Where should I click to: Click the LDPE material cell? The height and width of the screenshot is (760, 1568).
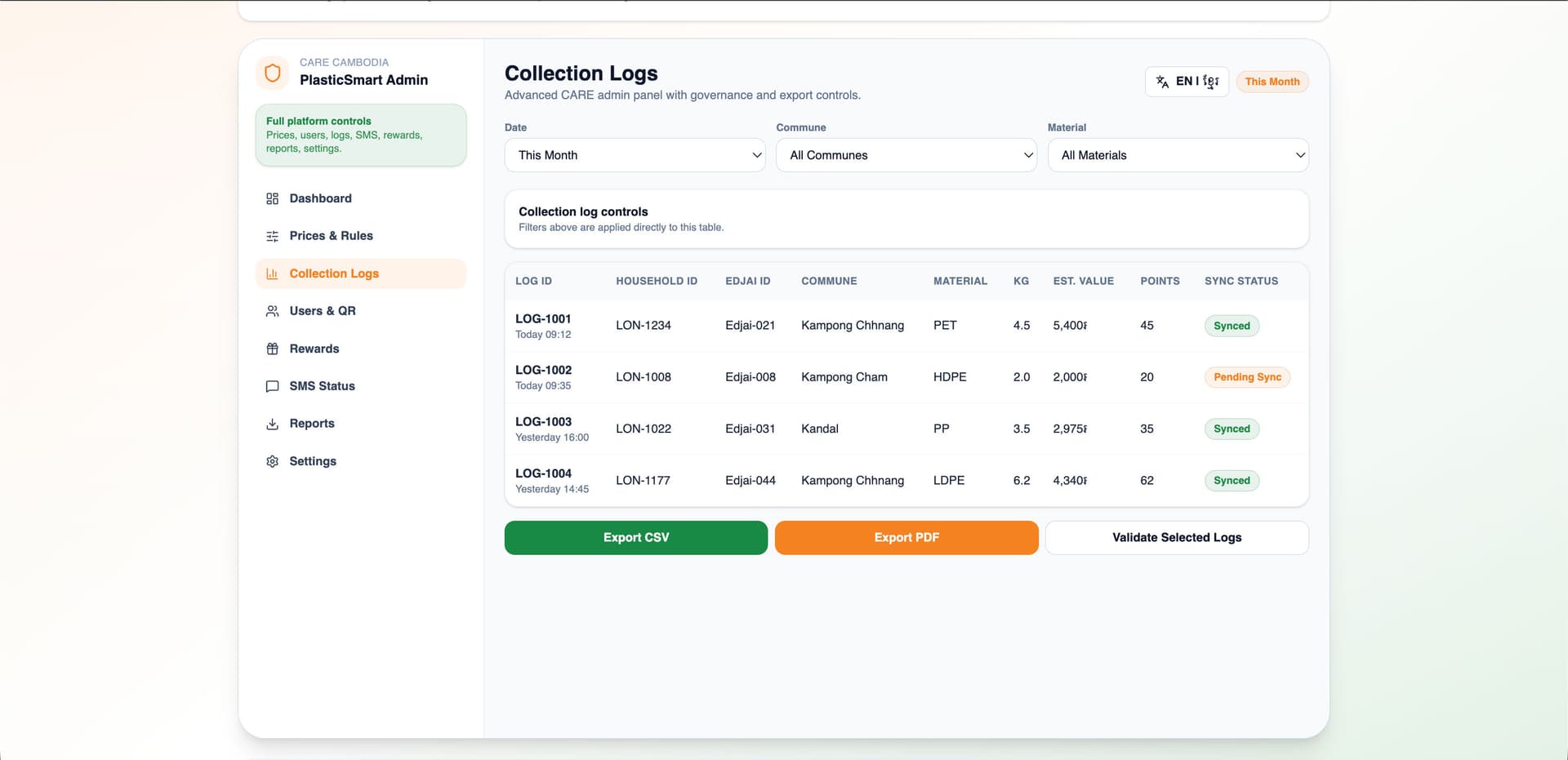click(x=949, y=481)
